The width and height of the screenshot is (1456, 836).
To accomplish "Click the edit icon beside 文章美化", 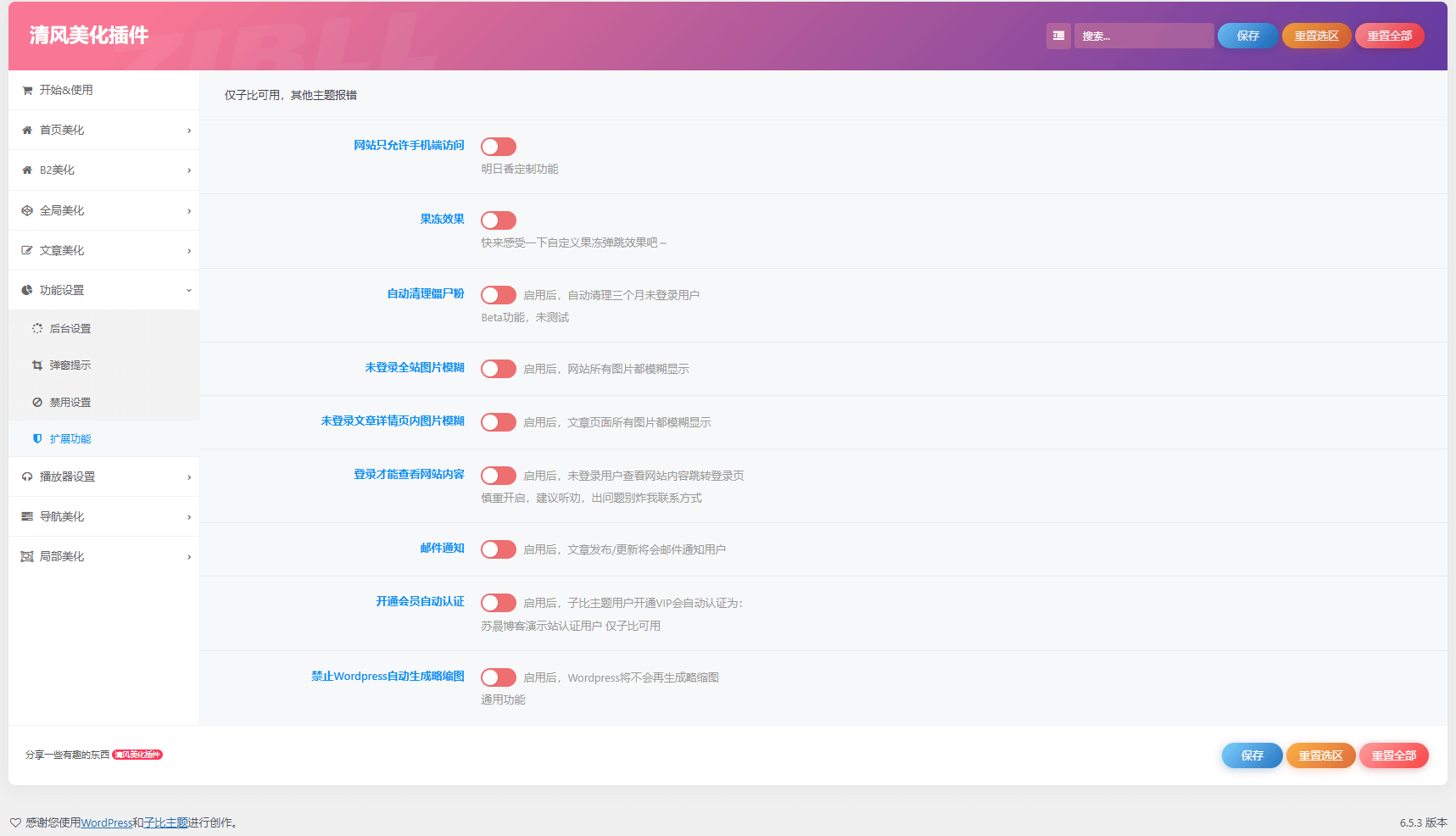I will pos(27,251).
